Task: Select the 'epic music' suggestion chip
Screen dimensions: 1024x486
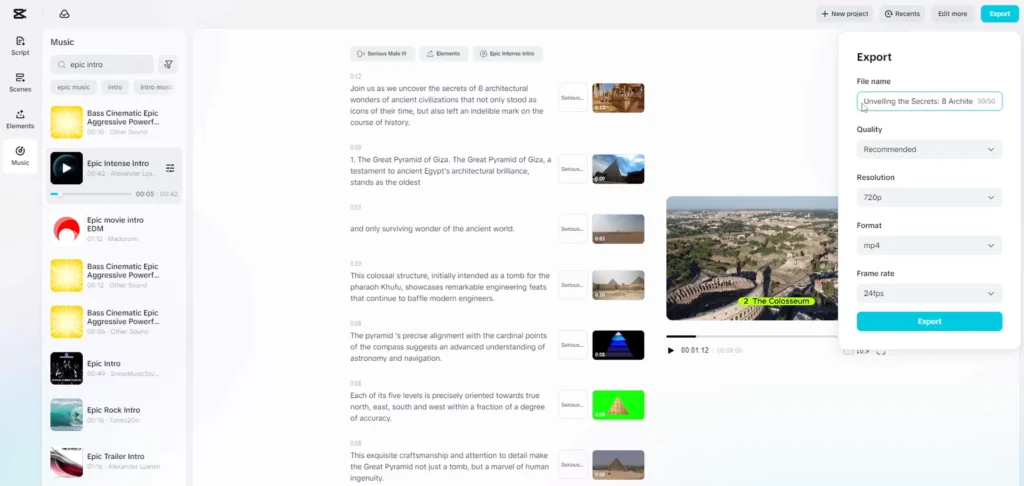Action: (74, 87)
